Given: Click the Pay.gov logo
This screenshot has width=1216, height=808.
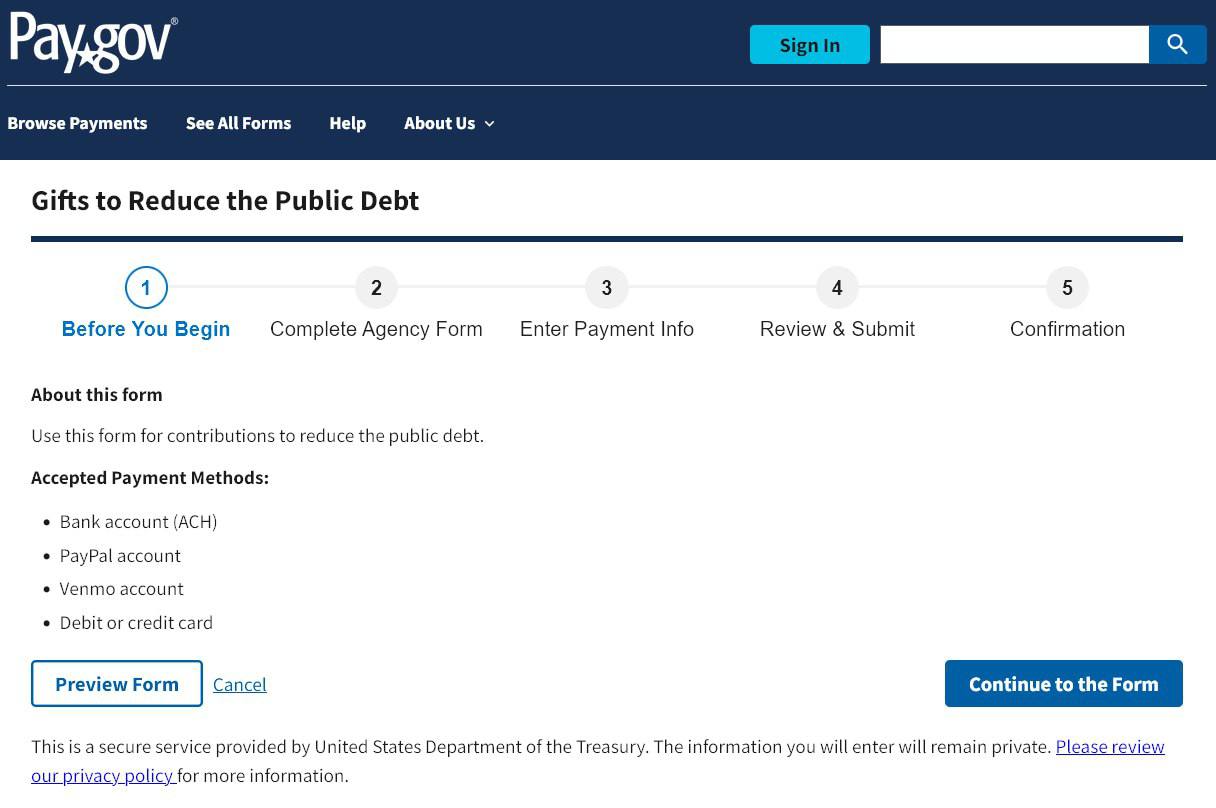Looking at the screenshot, I should tap(94, 42).
